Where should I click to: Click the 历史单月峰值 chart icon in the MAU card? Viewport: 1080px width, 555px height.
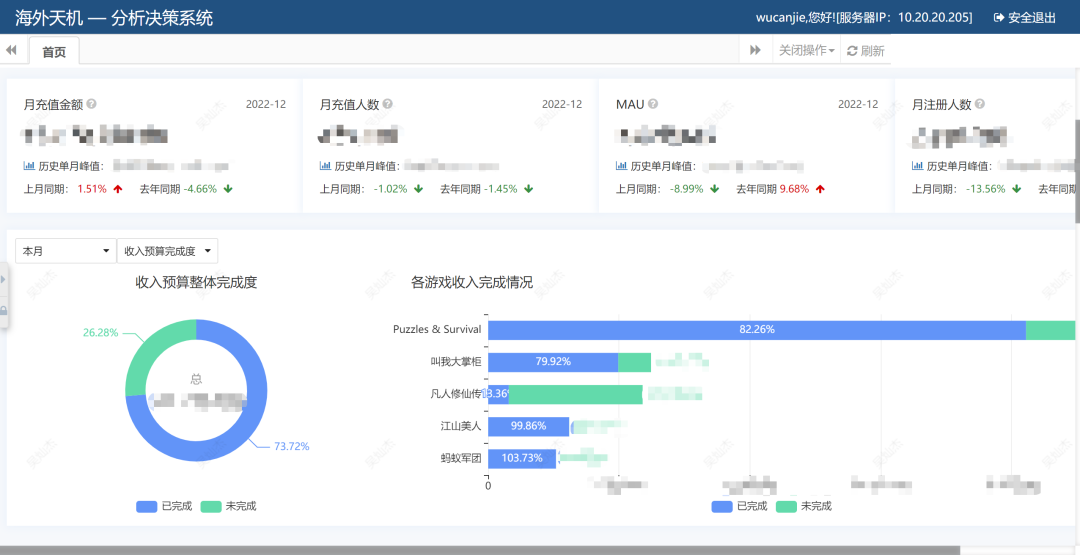click(x=621, y=166)
